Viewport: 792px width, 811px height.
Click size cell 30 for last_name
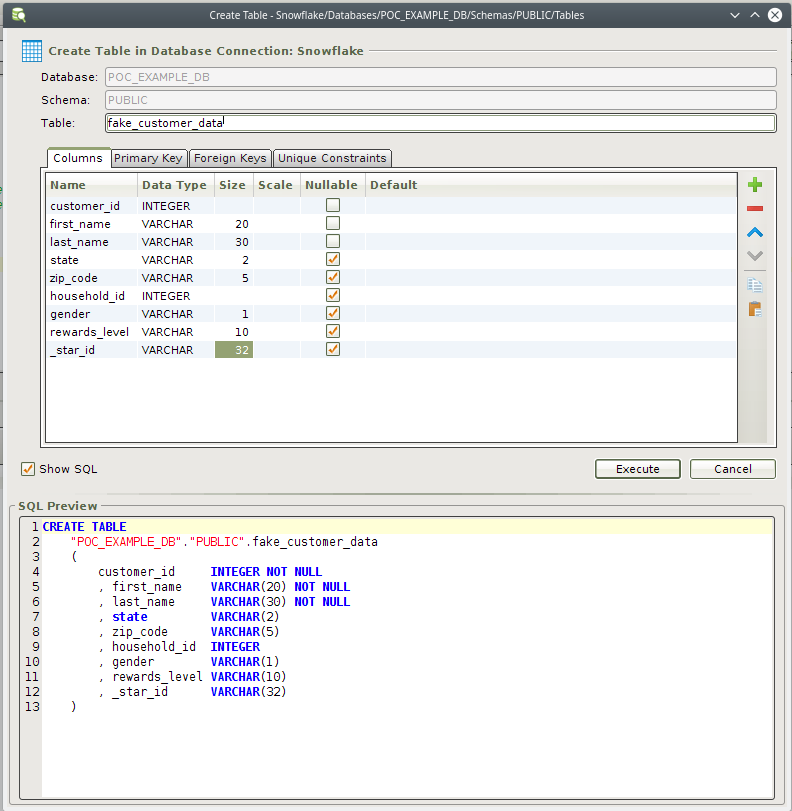[x=234, y=242]
